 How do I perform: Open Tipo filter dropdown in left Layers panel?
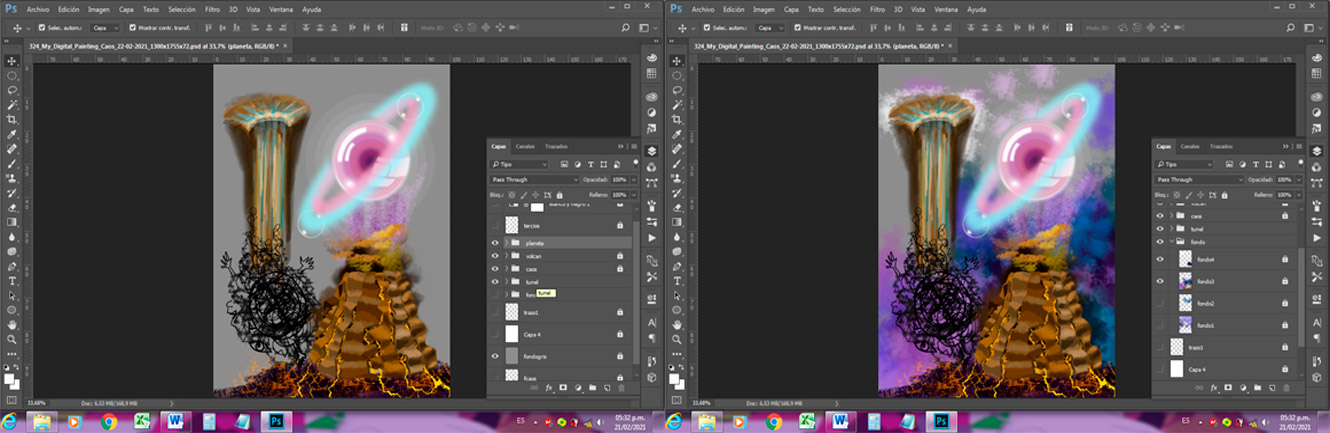pos(519,163)
